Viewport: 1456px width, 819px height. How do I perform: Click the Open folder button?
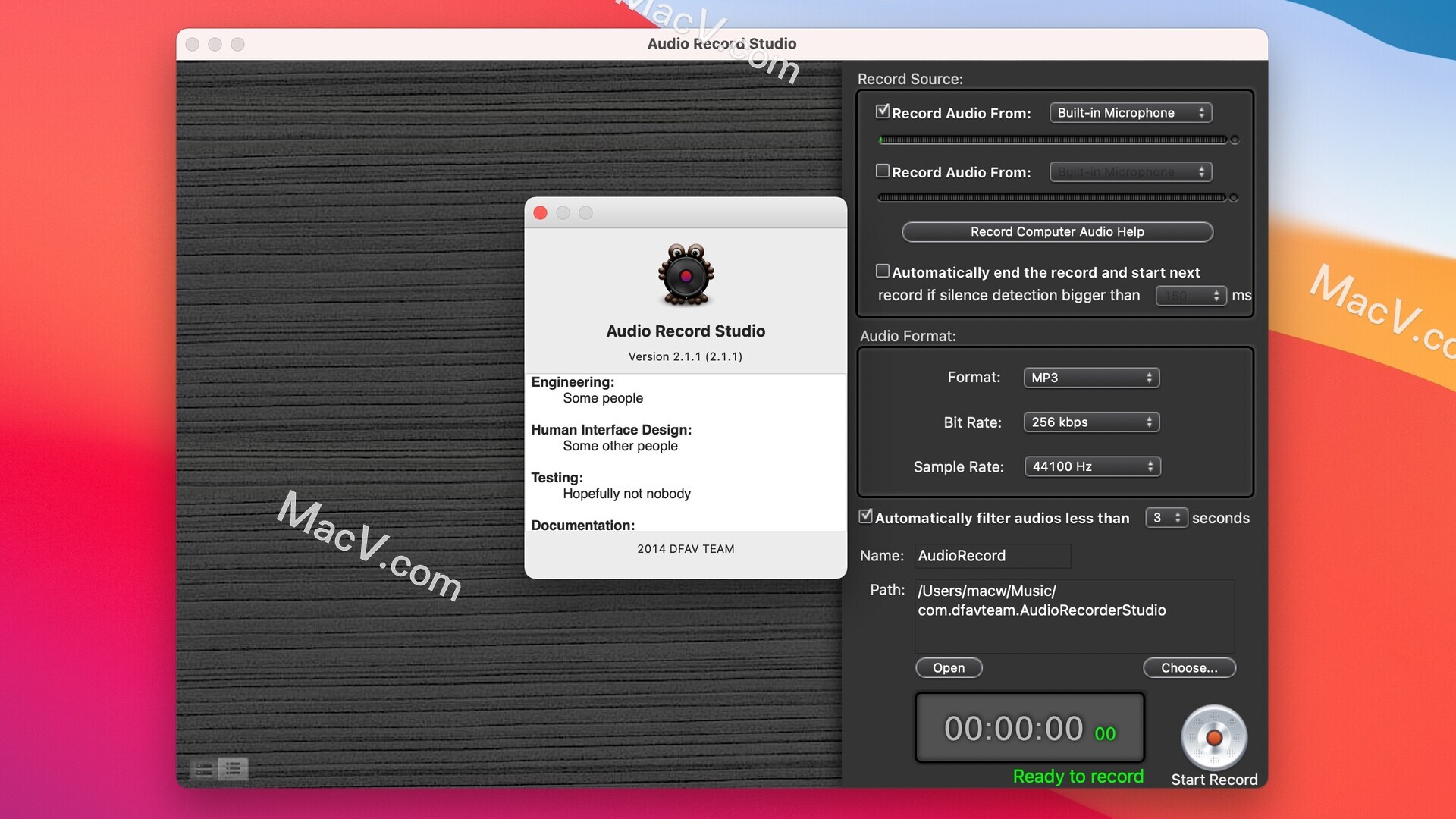coord(949,668)
